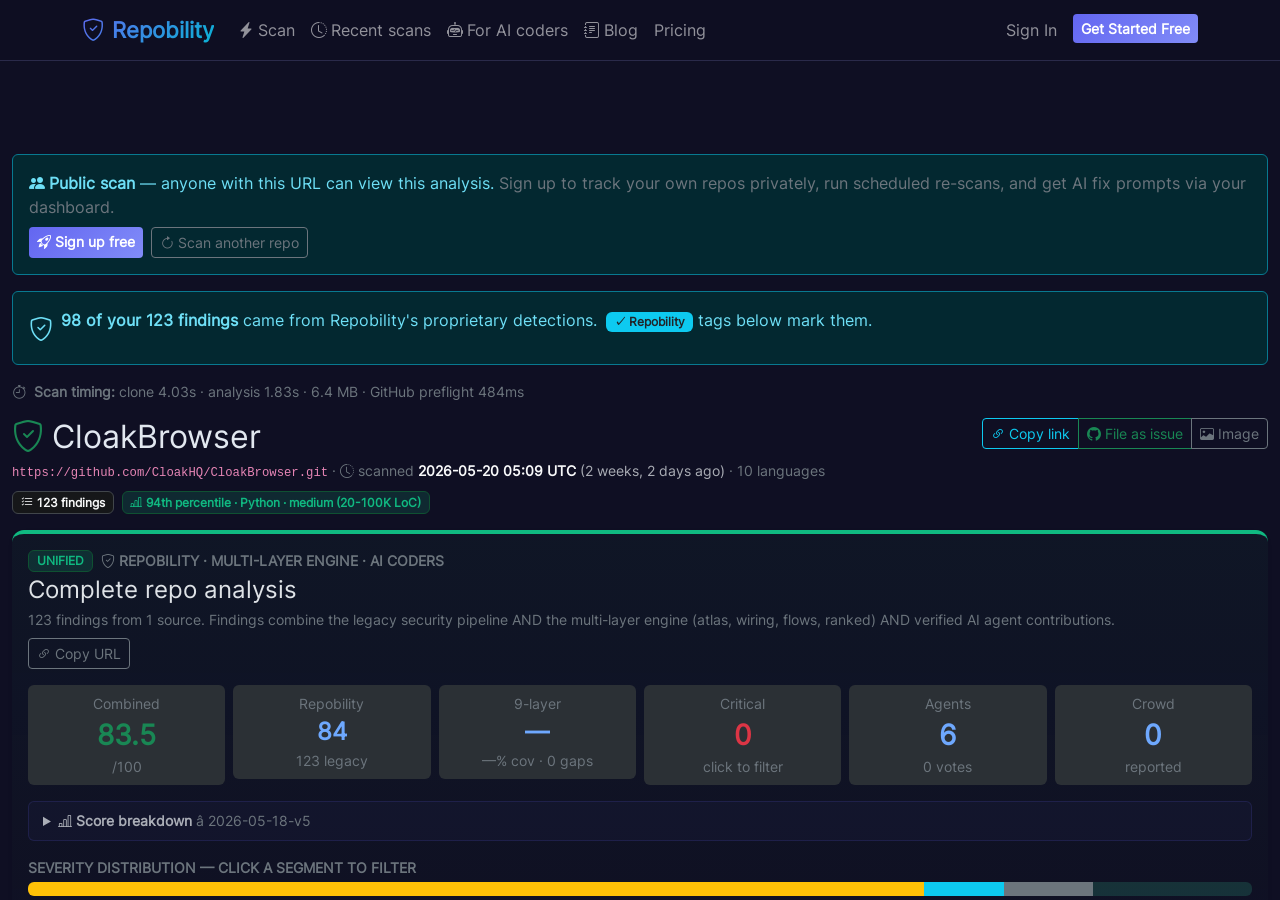The width and height of the screenshot is (1280, 900).
Task: Expand the Score breakdown section
Action: point(640,821)
